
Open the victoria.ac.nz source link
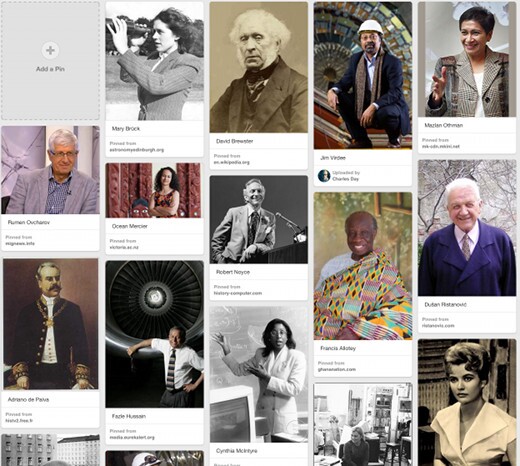(x=124, y=247)
